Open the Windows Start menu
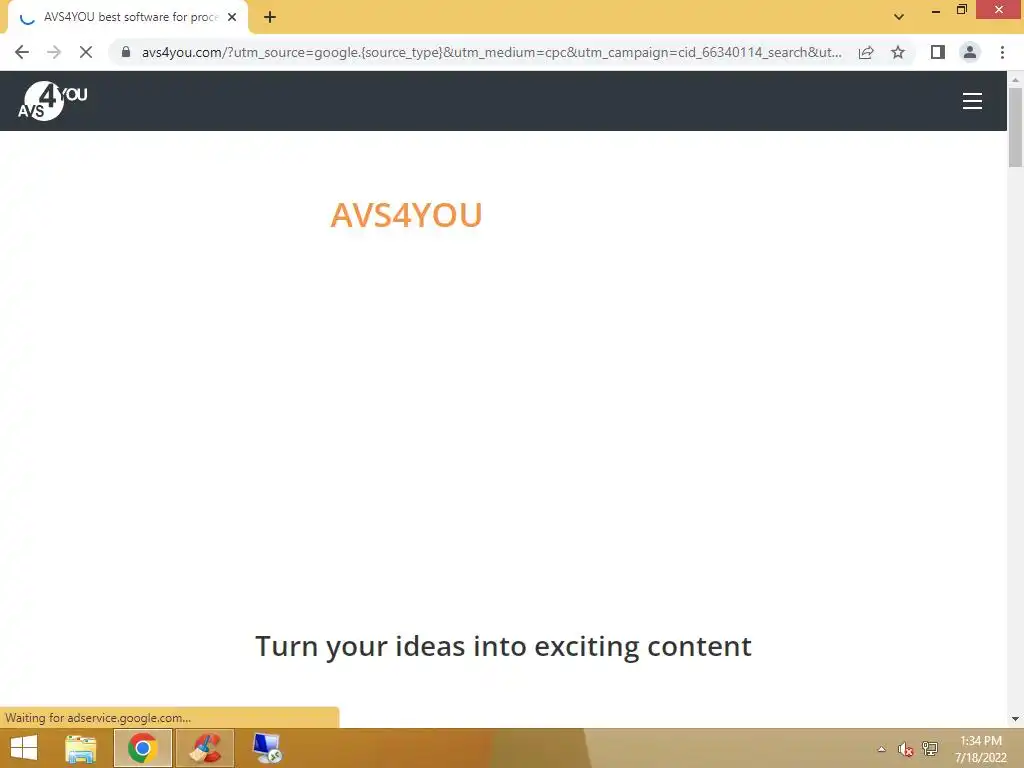 (24, 748)
